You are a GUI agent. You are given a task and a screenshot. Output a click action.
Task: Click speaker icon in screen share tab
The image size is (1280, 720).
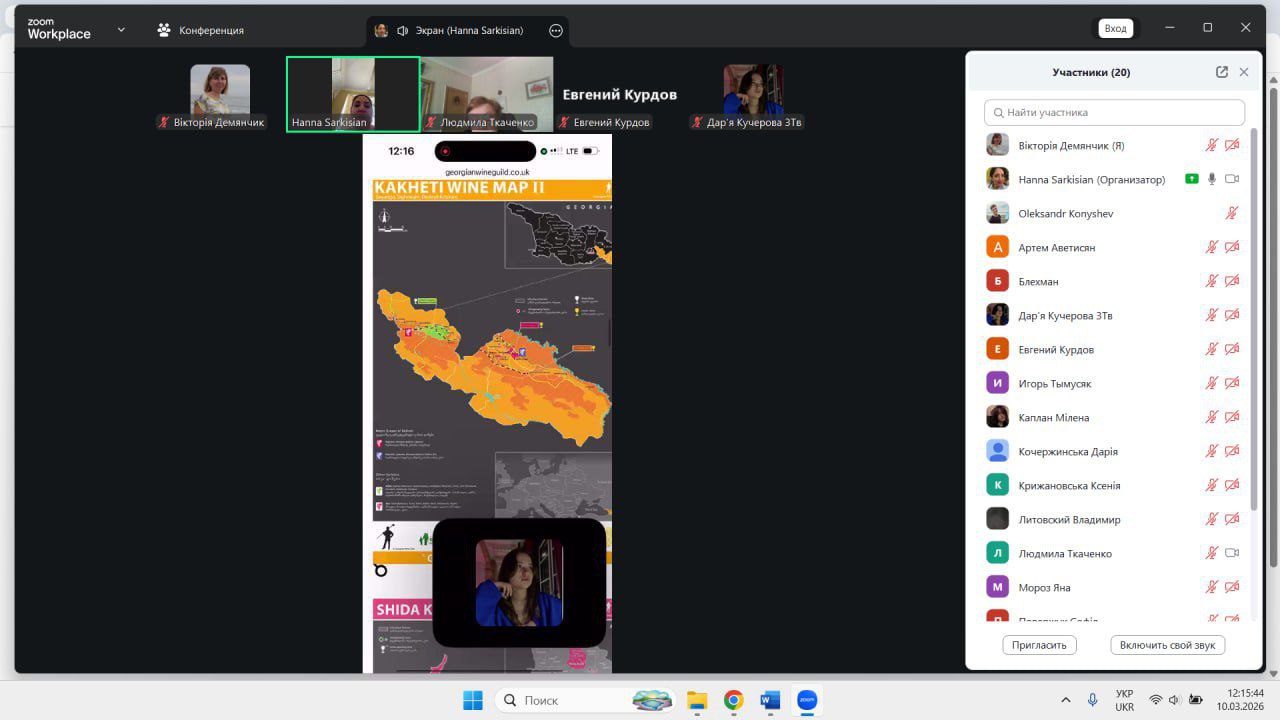[x=402, y=30]
